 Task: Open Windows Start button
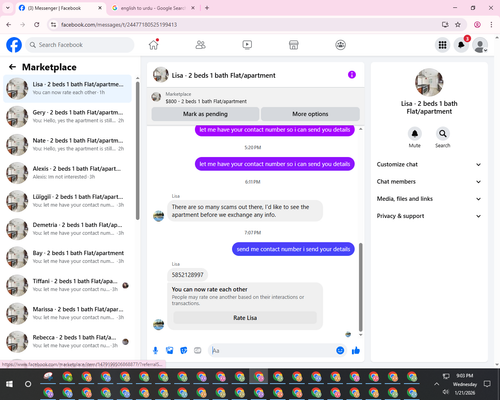point(9,384)
